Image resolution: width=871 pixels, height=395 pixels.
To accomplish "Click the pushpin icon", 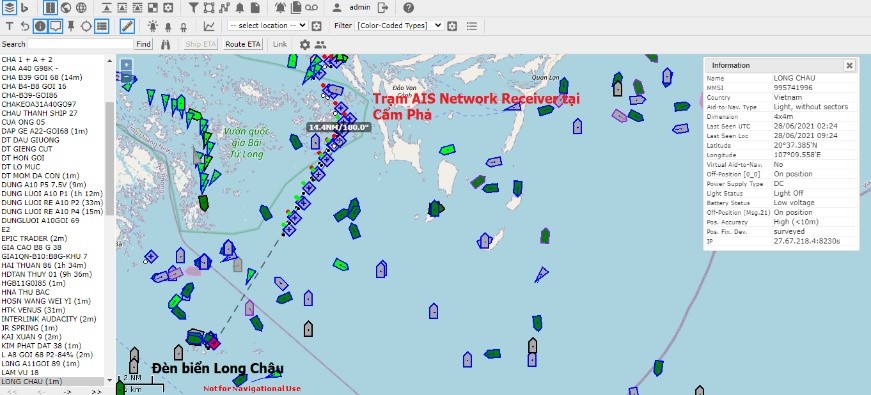I will click(x=71, y=26).
